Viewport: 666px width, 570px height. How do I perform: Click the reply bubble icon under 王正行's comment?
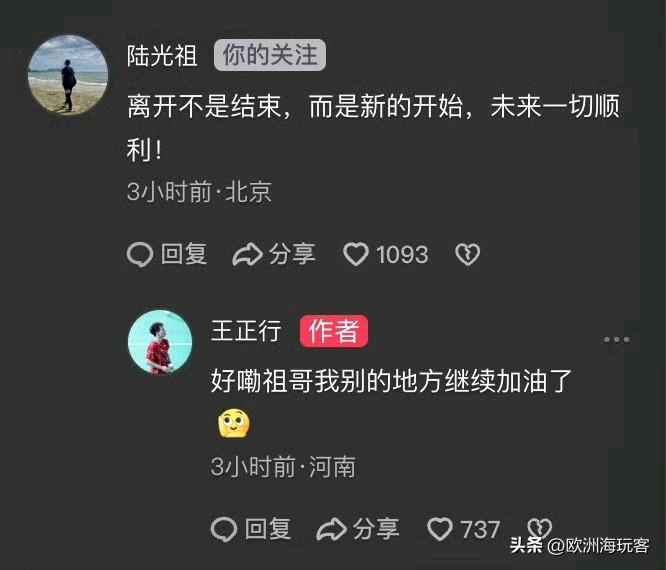click(x=224, y=529)
